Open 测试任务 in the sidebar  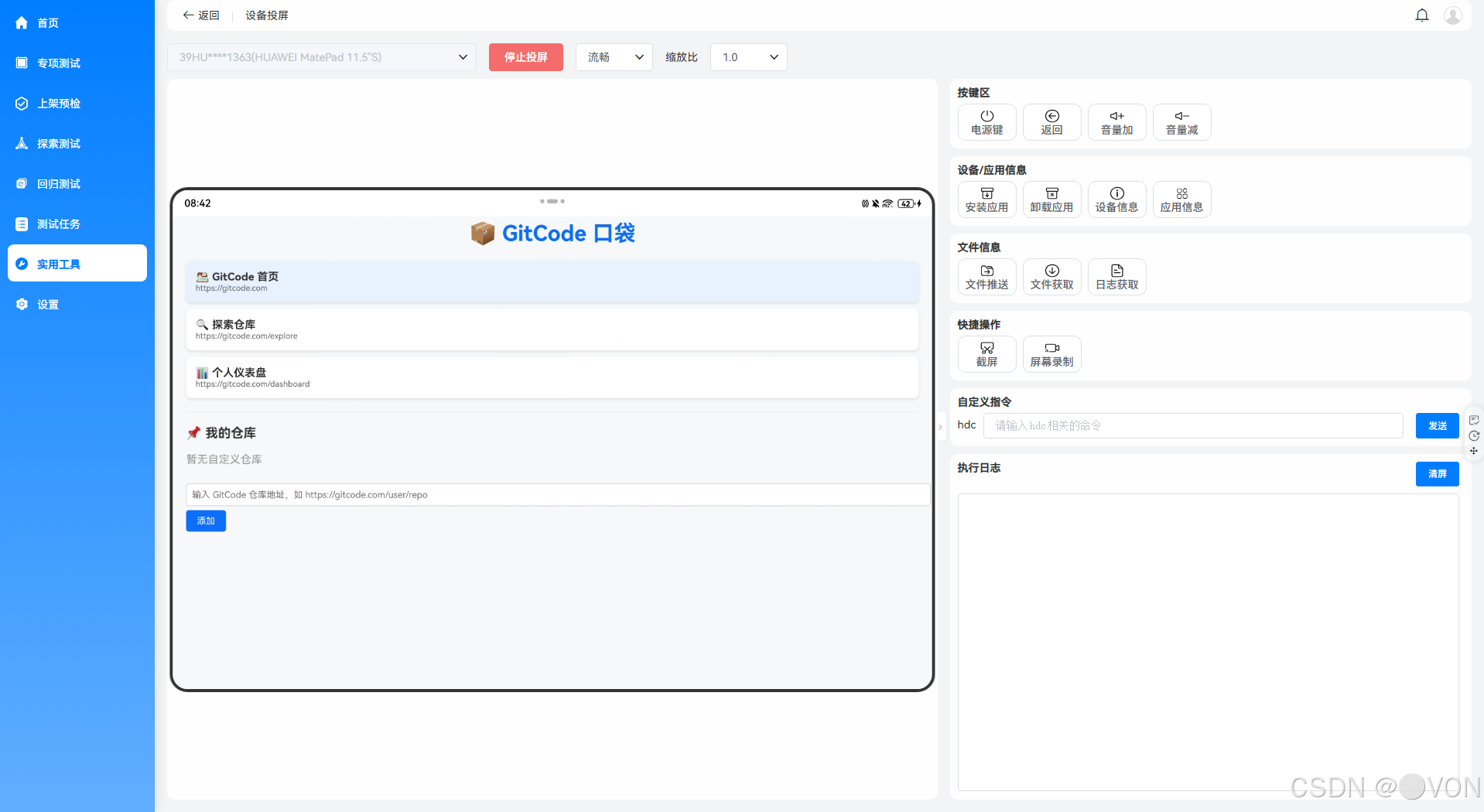pyautogui.click(x=77, y=224)
